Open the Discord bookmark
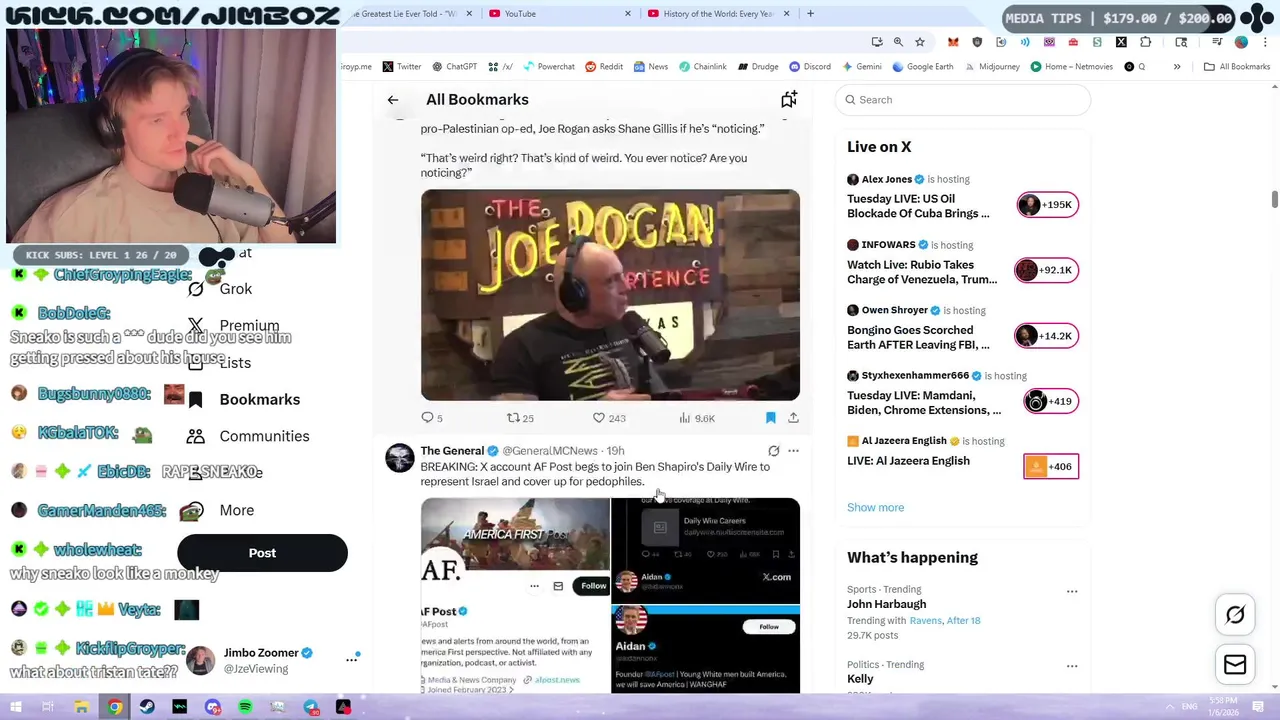Viewport: 1280px width, 720px height. pyautogui.click(x=810, y=67)
